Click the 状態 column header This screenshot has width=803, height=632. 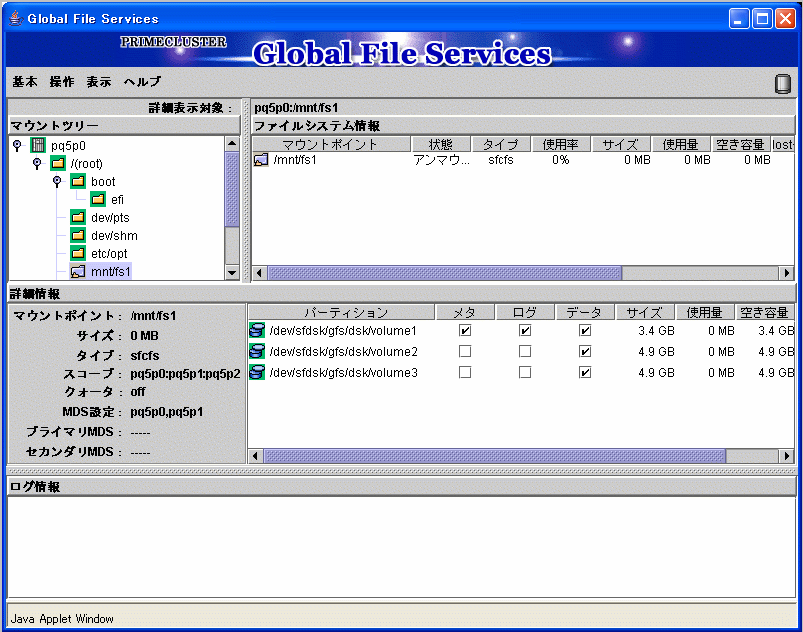coord(441,144)
